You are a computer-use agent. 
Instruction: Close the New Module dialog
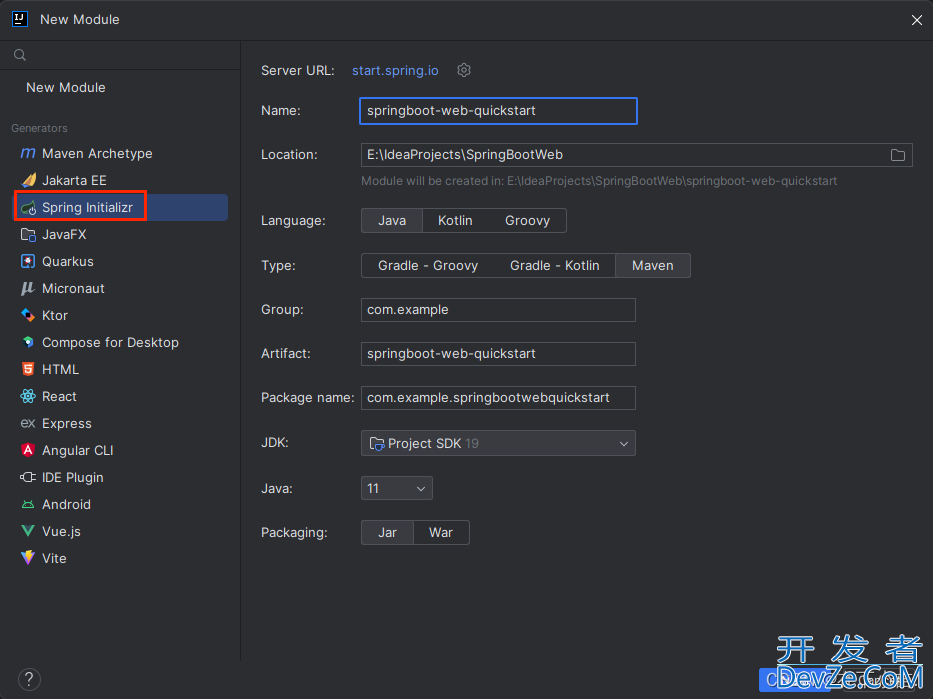click(916, 20)
